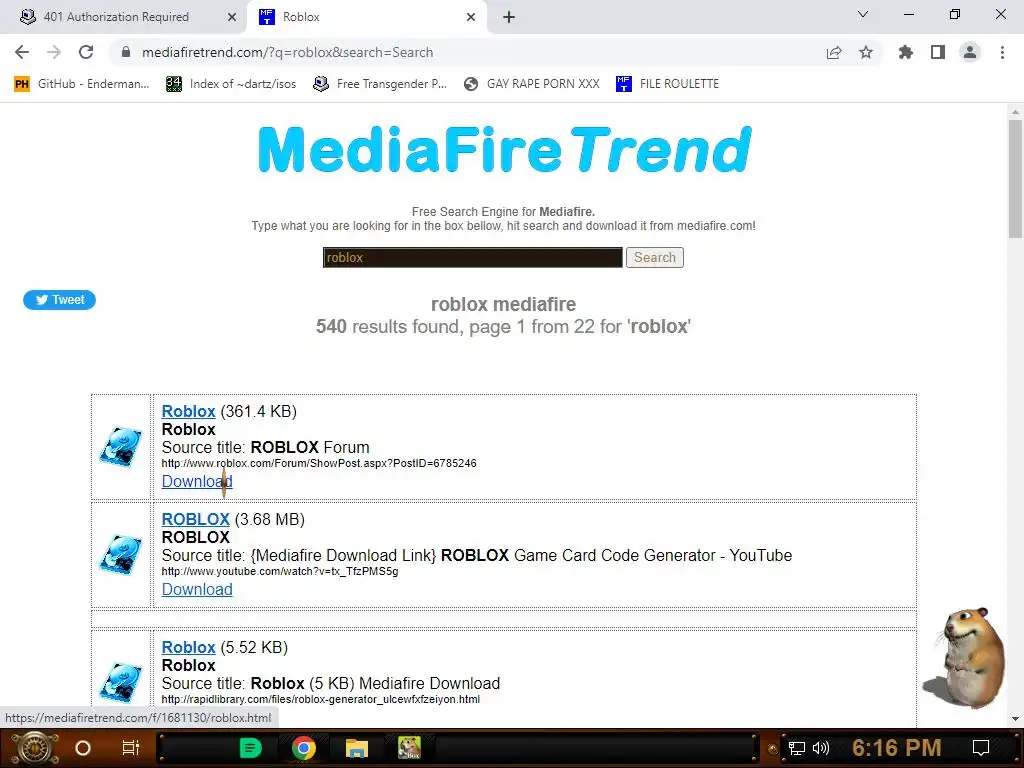Screen dimensions: 1024x768
Task: Bookmark this page with the star
Action: 866,52
